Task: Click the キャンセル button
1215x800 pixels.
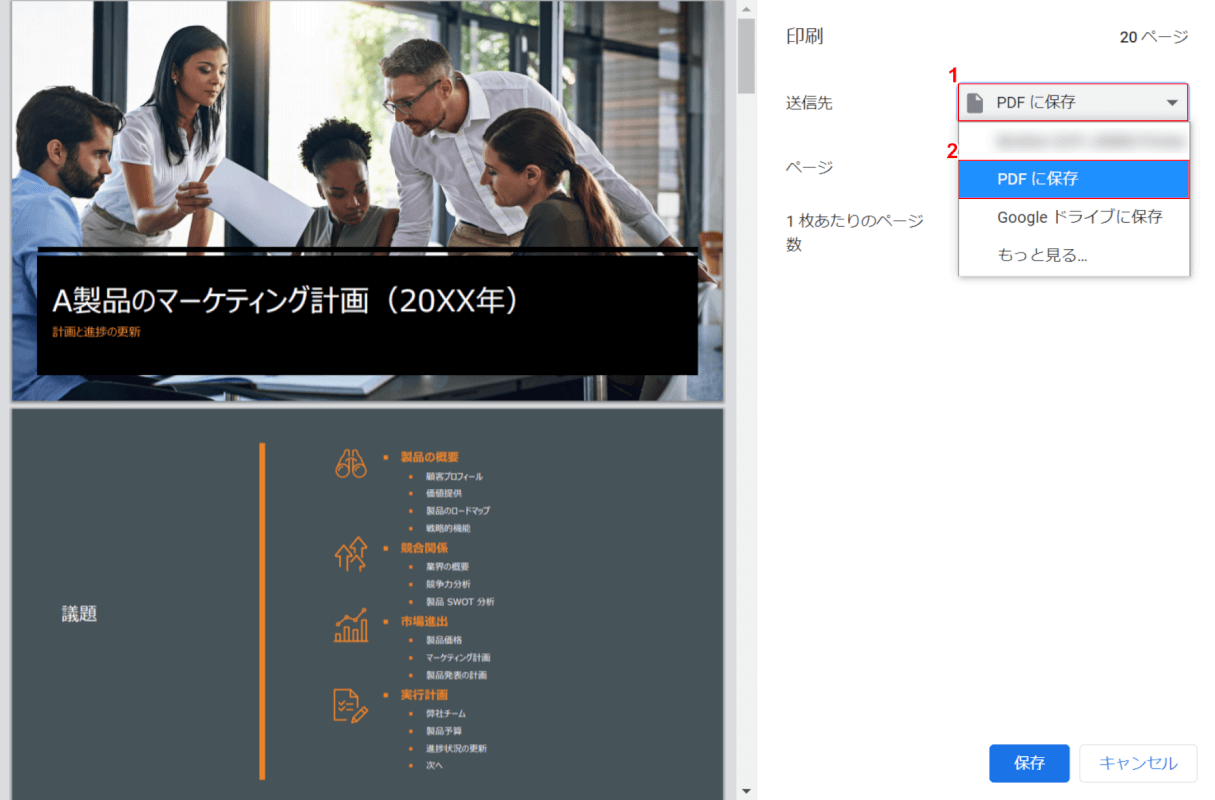Action: pos(1138,763)
